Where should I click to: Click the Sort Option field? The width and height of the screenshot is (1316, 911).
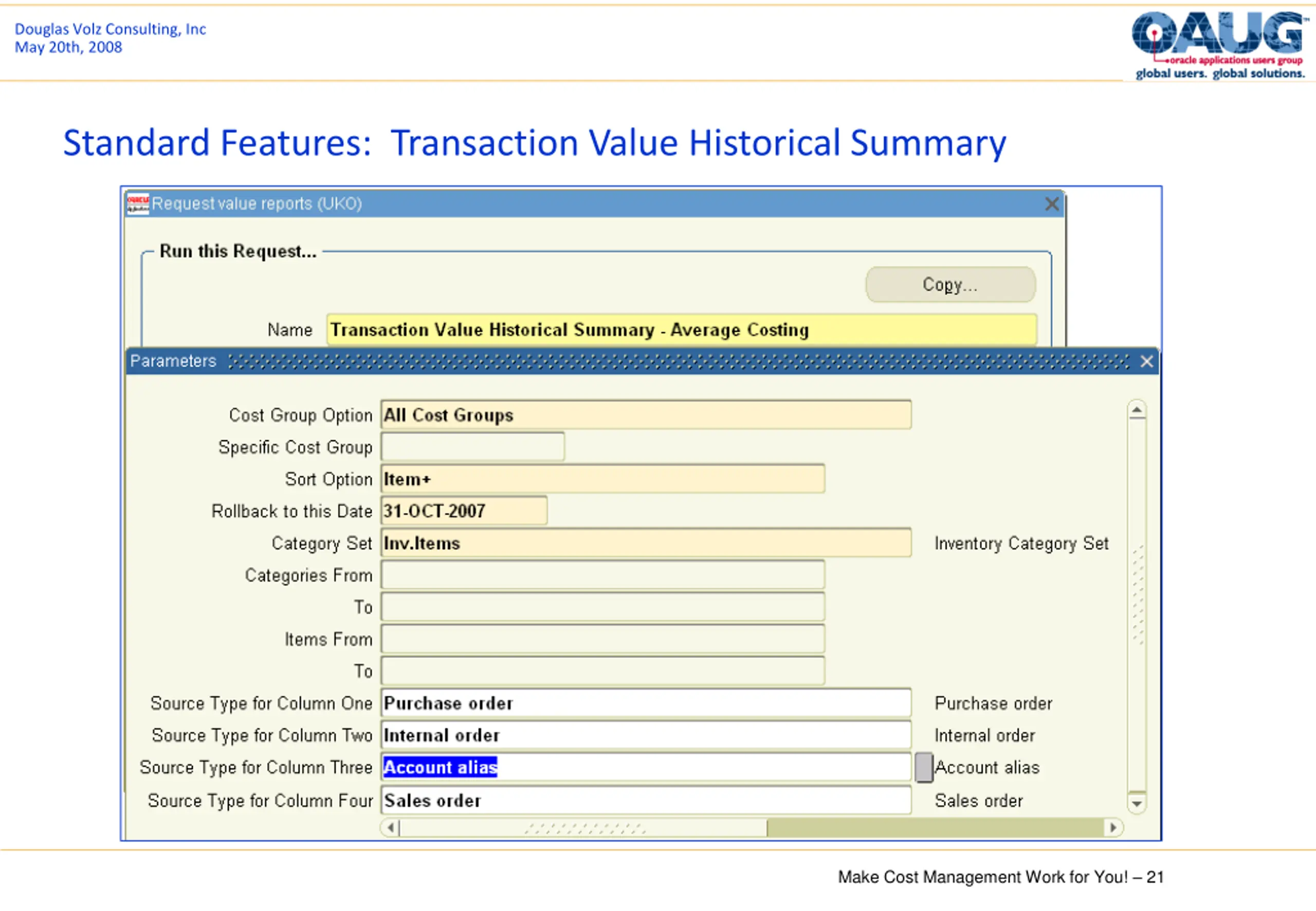(x=602, y=479)
